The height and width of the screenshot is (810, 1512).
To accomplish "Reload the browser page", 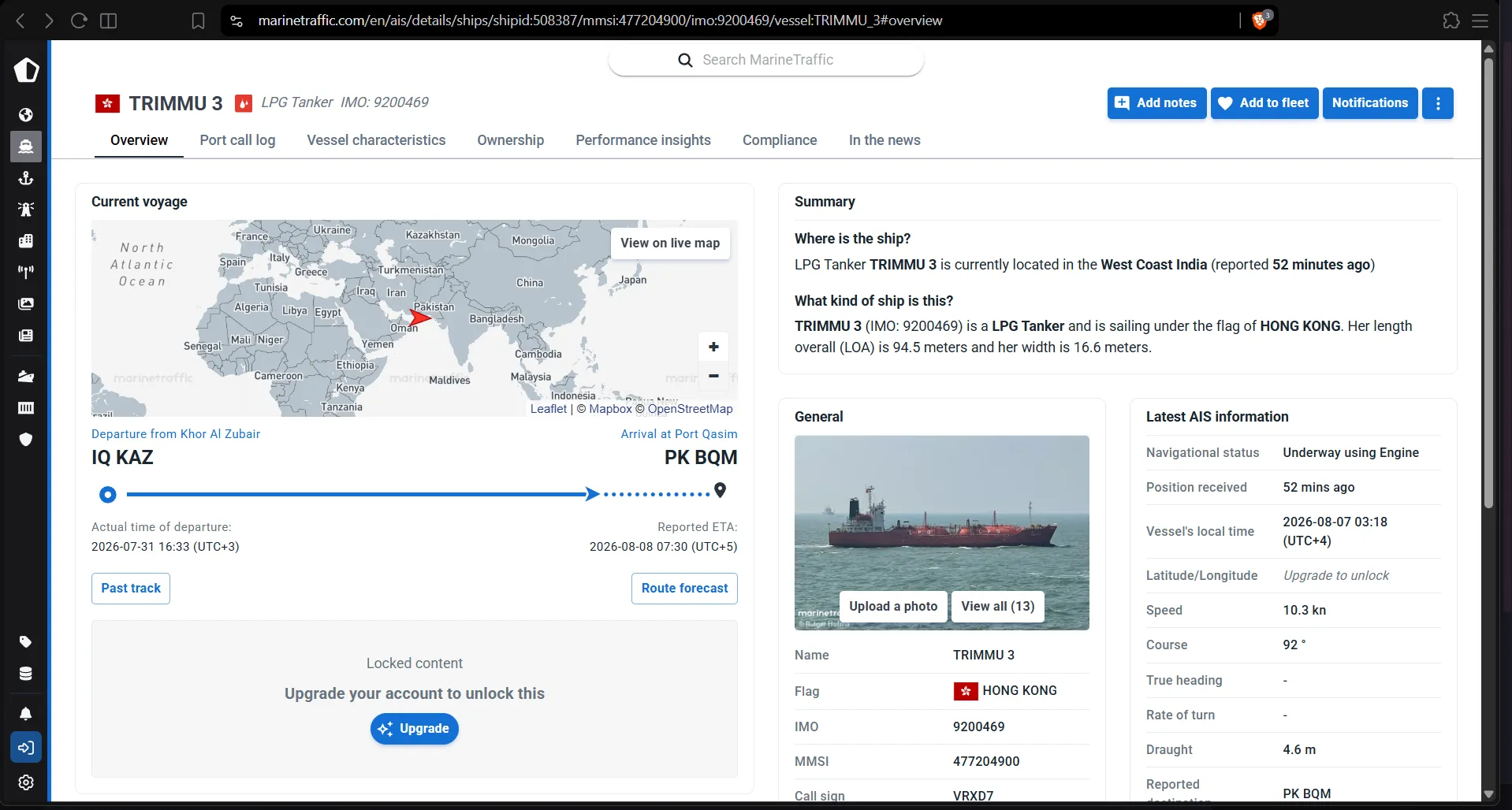I will 79,20.
